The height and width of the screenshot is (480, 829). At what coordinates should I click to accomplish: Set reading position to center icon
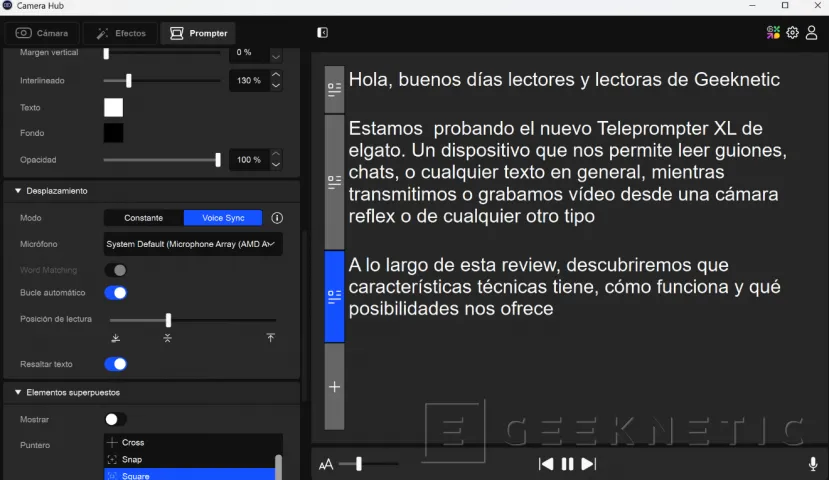click(168, 338)
